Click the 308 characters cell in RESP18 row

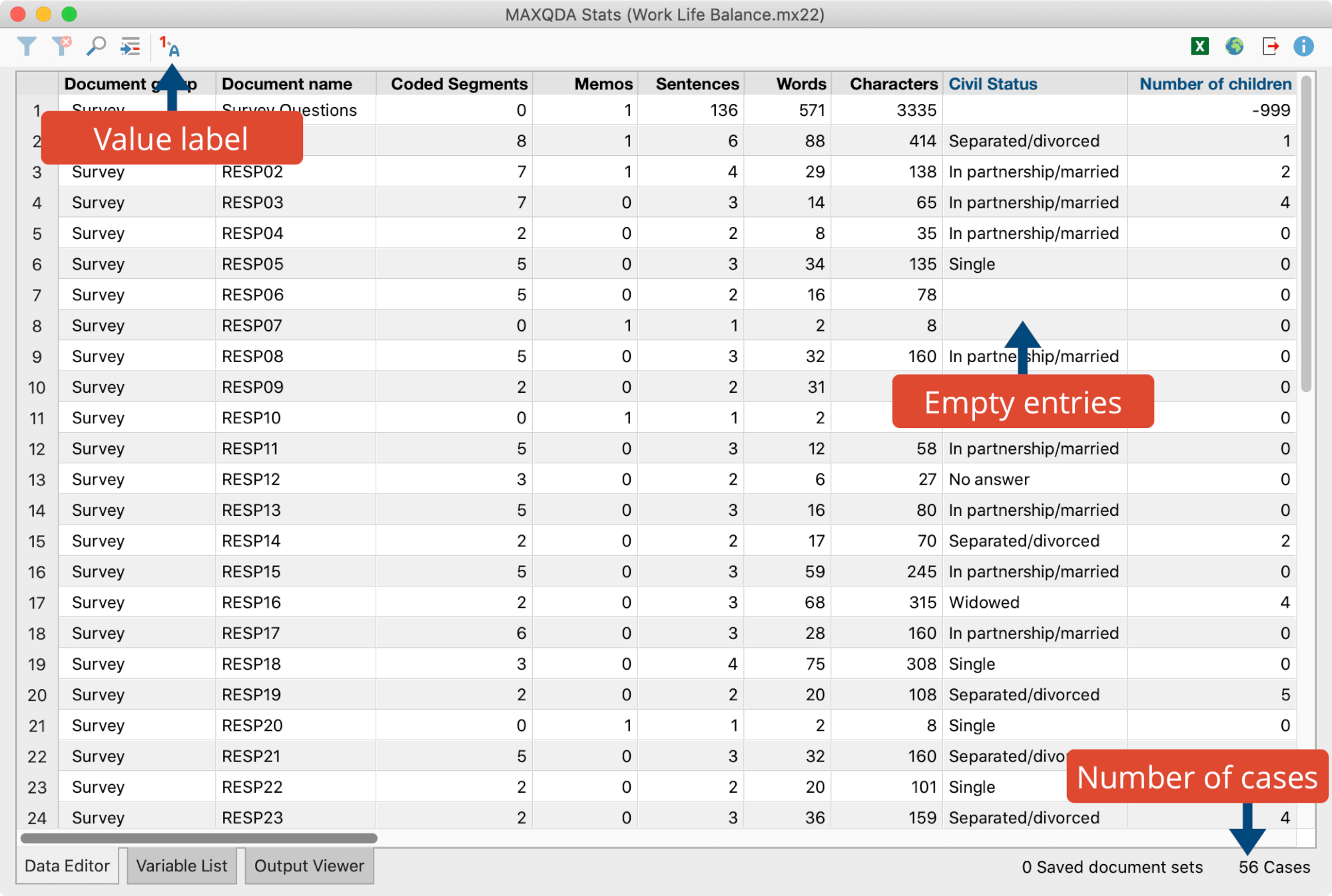click(x=886, y=664)
